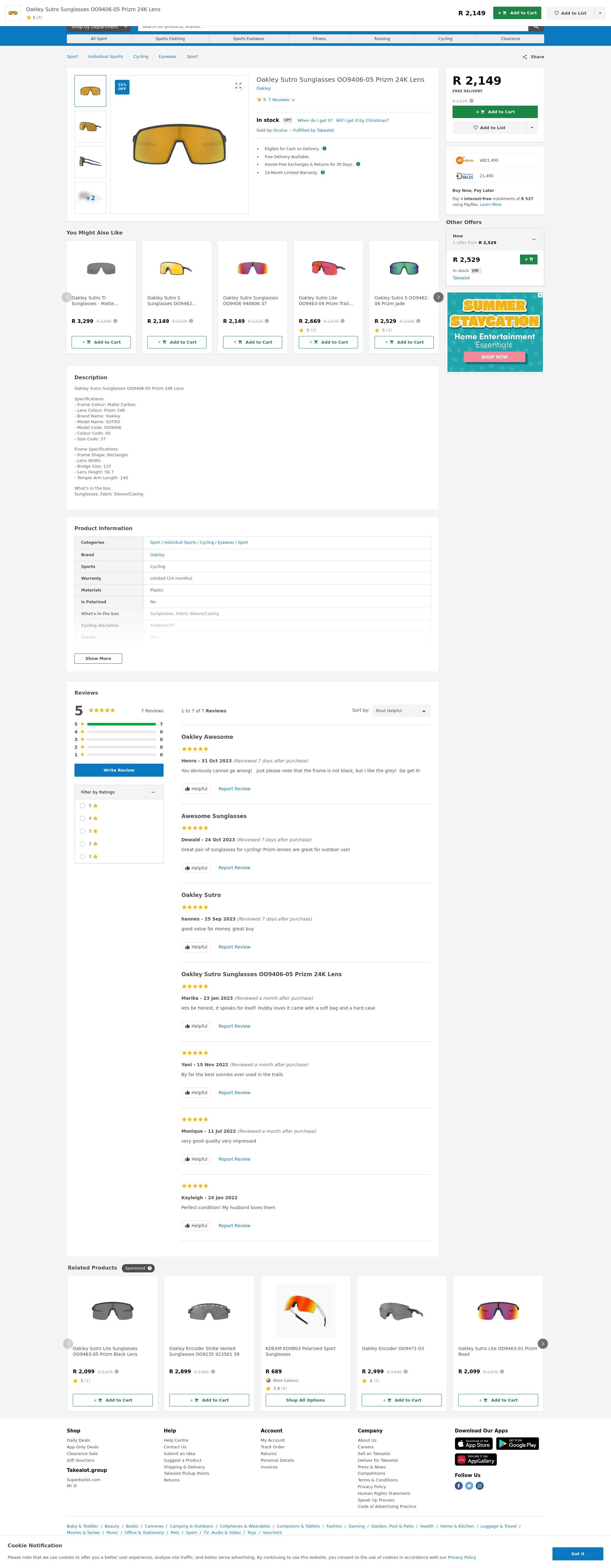Show previous Related Products with the arrow
The width and height of the screenshot is (611, 1568).
tap(68, 1343)
